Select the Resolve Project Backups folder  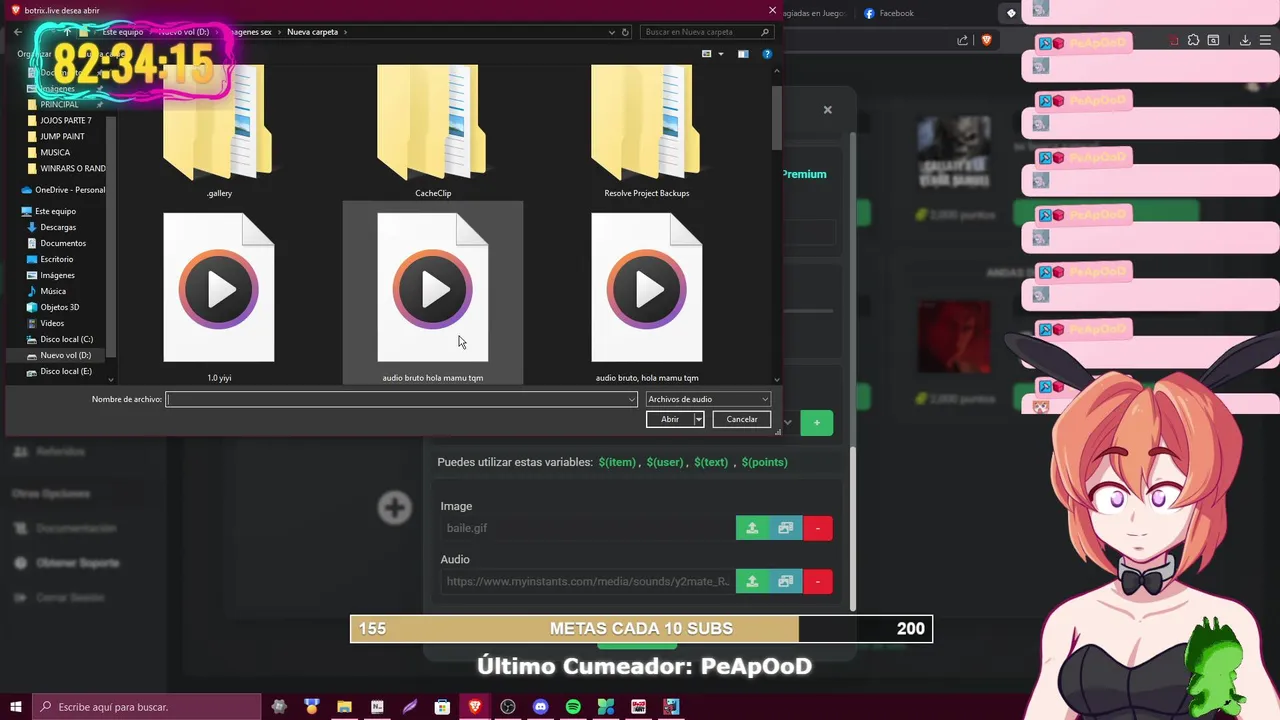tap(647, 130)
